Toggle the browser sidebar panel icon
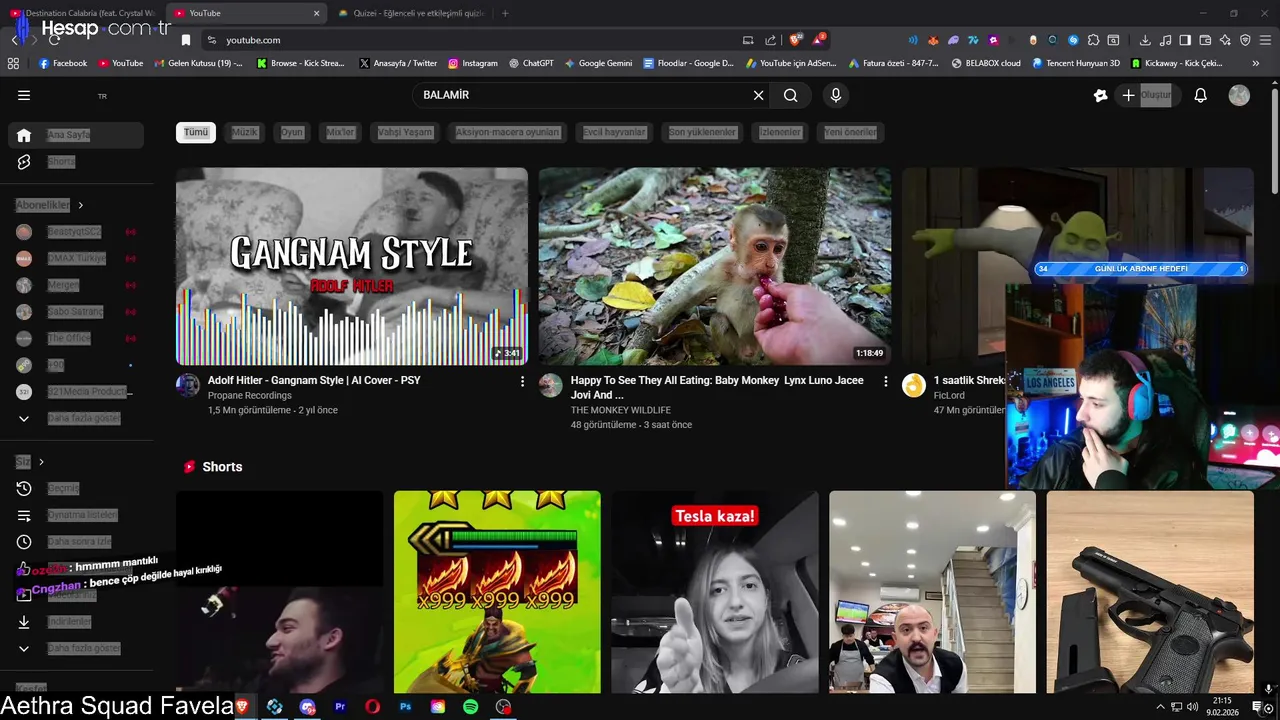 pyautogui.click(x=1185, y=40)
